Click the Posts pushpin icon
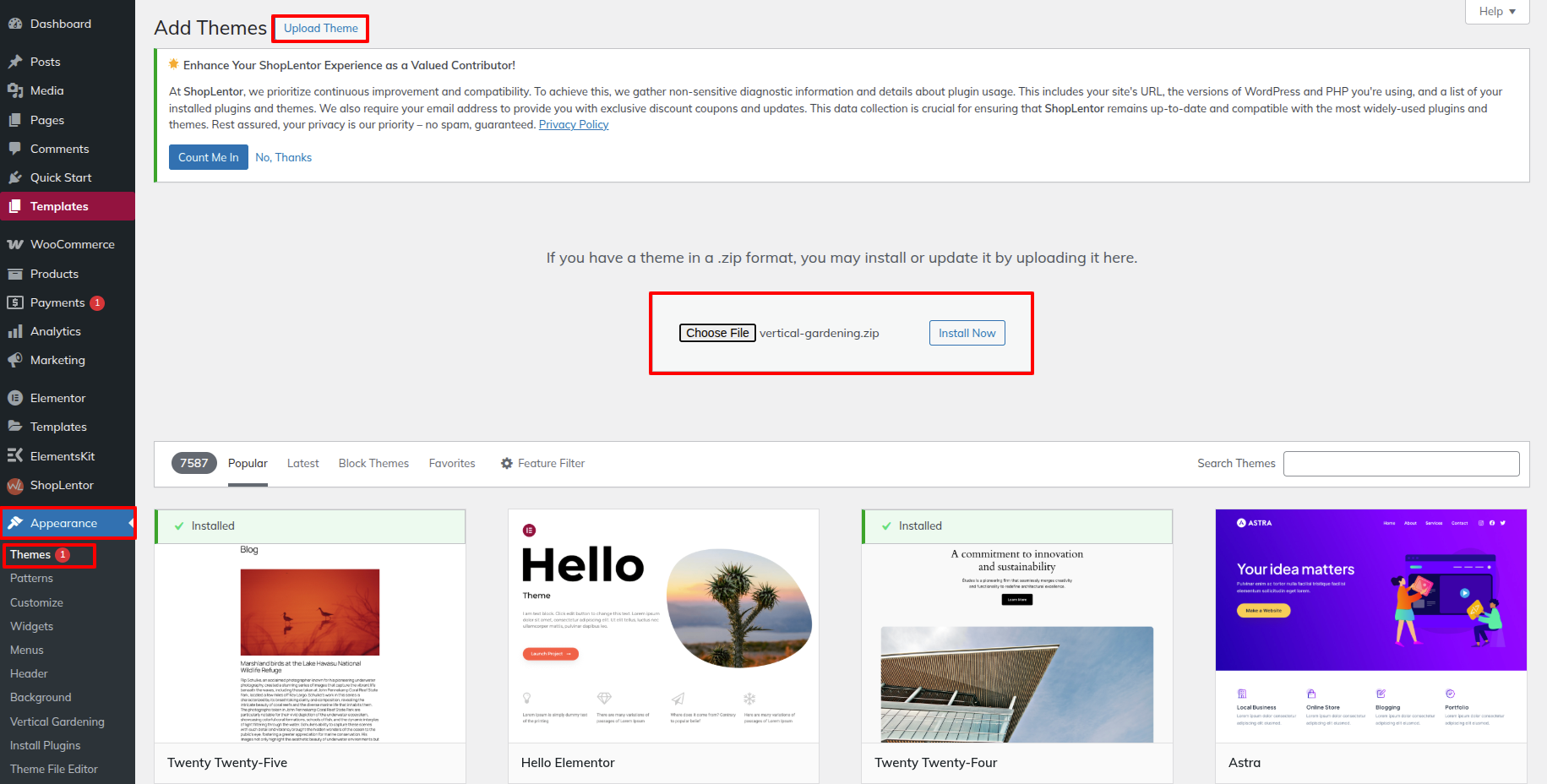 [14, 62]
